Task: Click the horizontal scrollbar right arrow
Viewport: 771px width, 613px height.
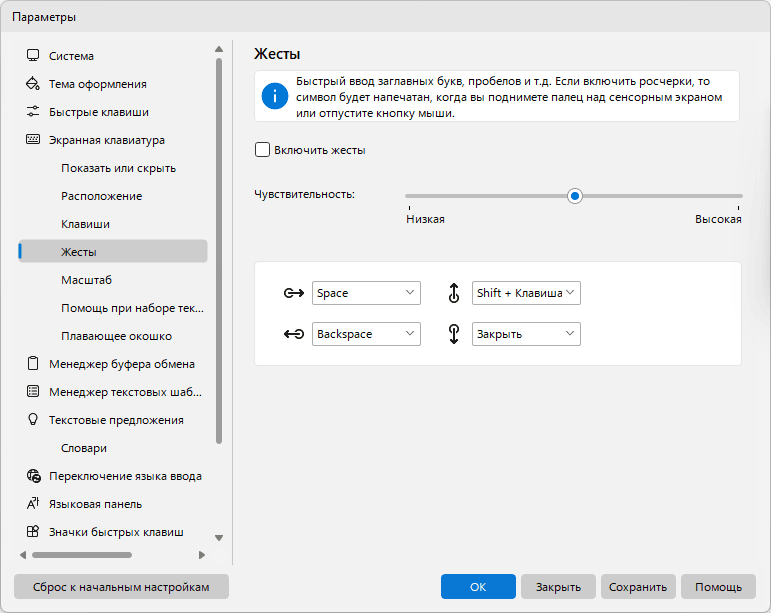Action: tap(202, 555)
